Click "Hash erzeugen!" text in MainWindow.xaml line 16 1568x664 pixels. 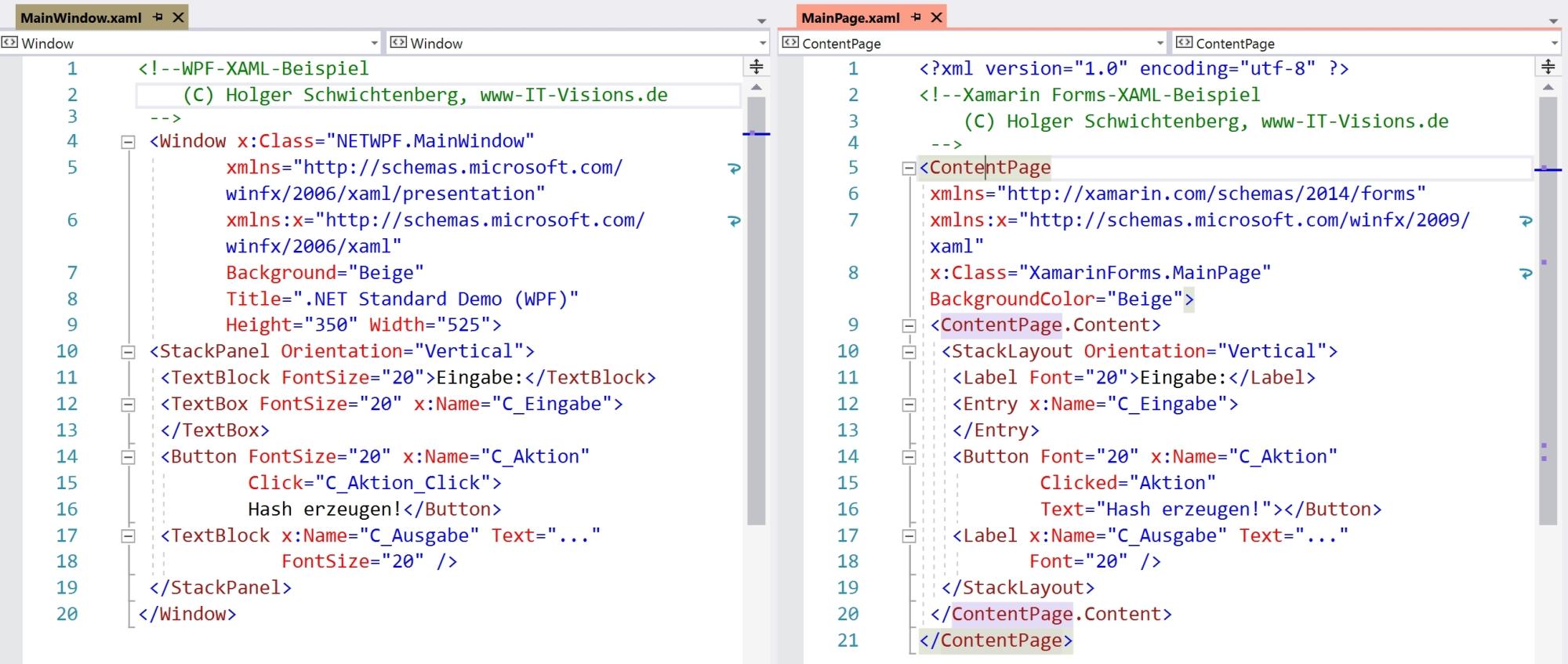pyautogui.click(x=325, y=510)
